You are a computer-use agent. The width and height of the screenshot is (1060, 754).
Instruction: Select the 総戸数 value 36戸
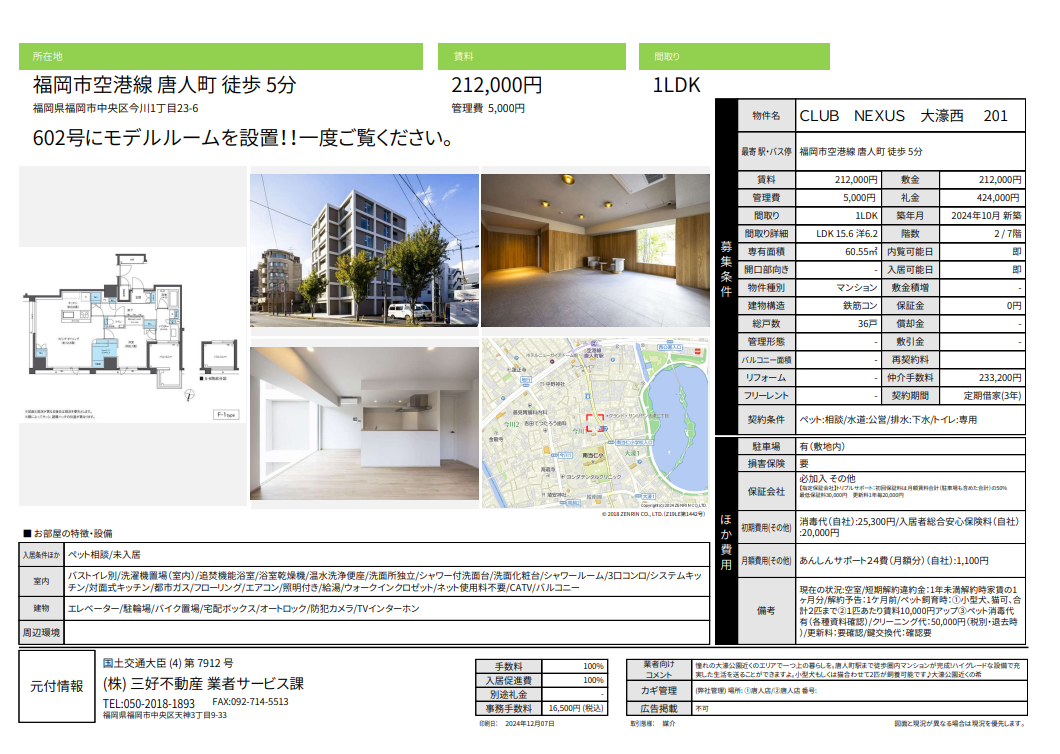coord(867,324)
